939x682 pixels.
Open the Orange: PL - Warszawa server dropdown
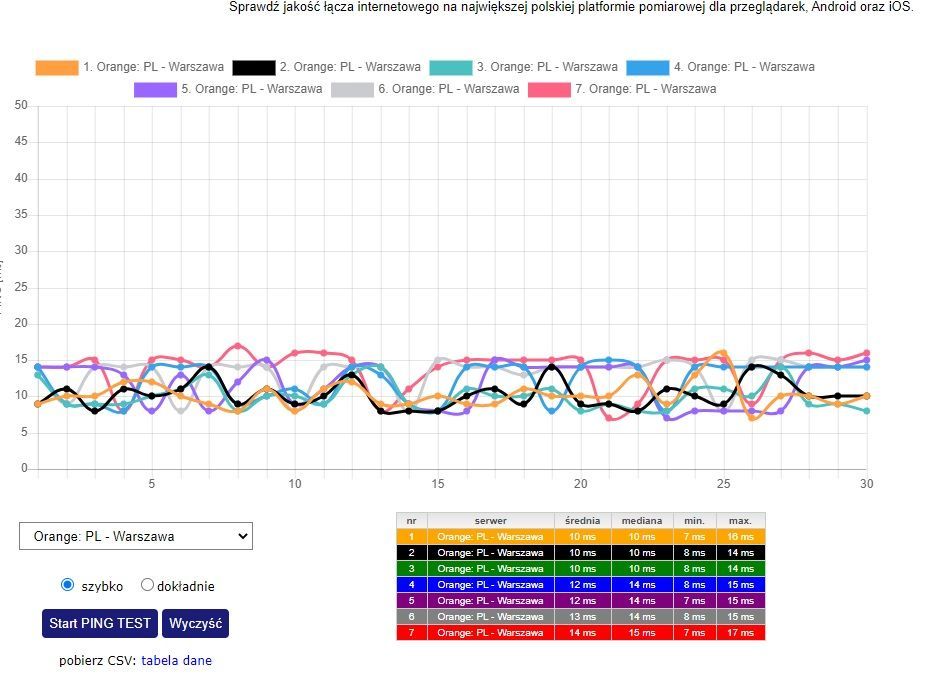pos(136,536)
